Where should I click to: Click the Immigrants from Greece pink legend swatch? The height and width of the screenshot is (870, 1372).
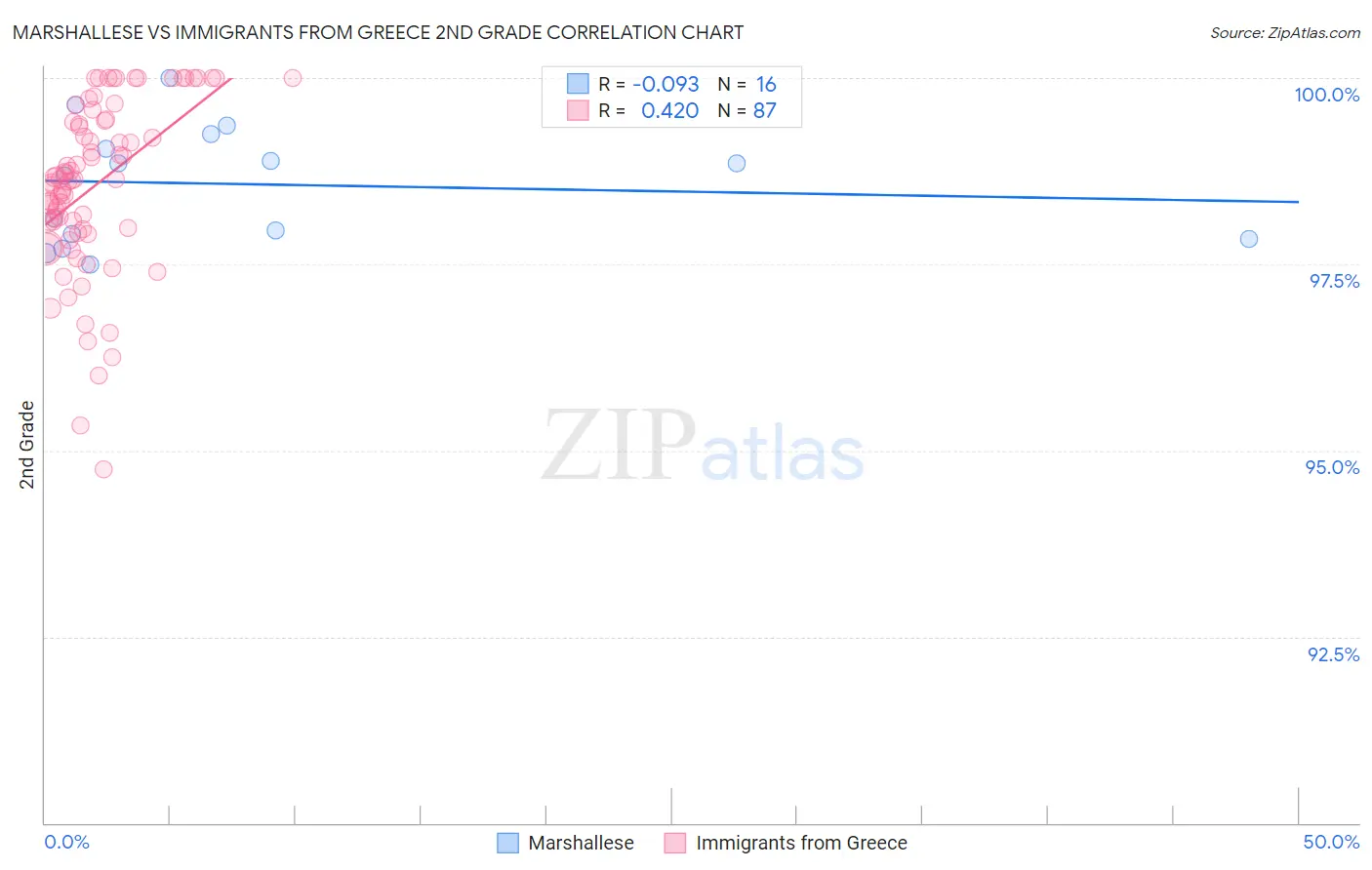(675, 843)
